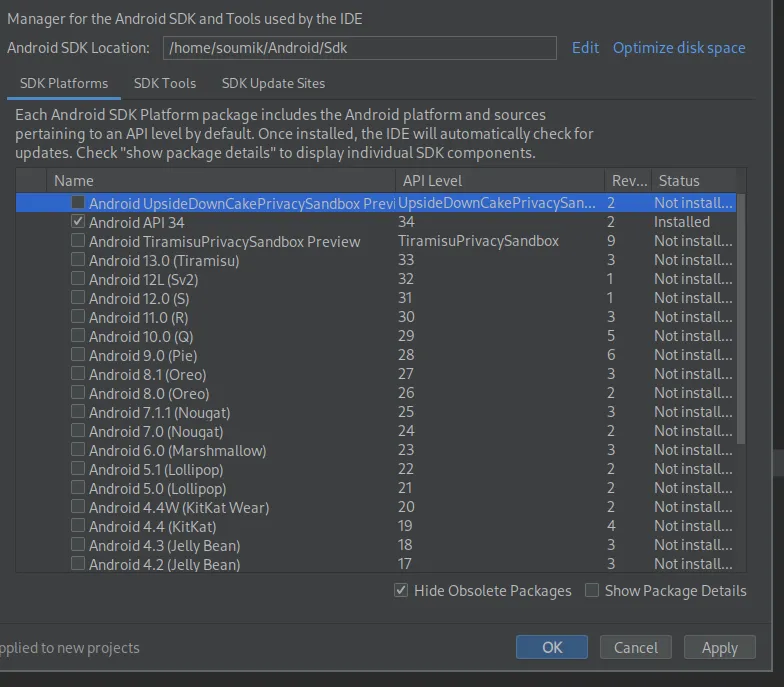Click the SDK platforms list vertical scrollbar
The image size is (784, 687).
click(x=741, y=320)
